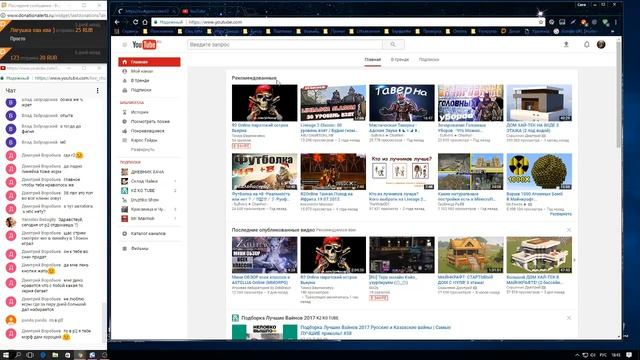Open the chat options three-dot menu
640x360 pixels.
pos(97,91)
